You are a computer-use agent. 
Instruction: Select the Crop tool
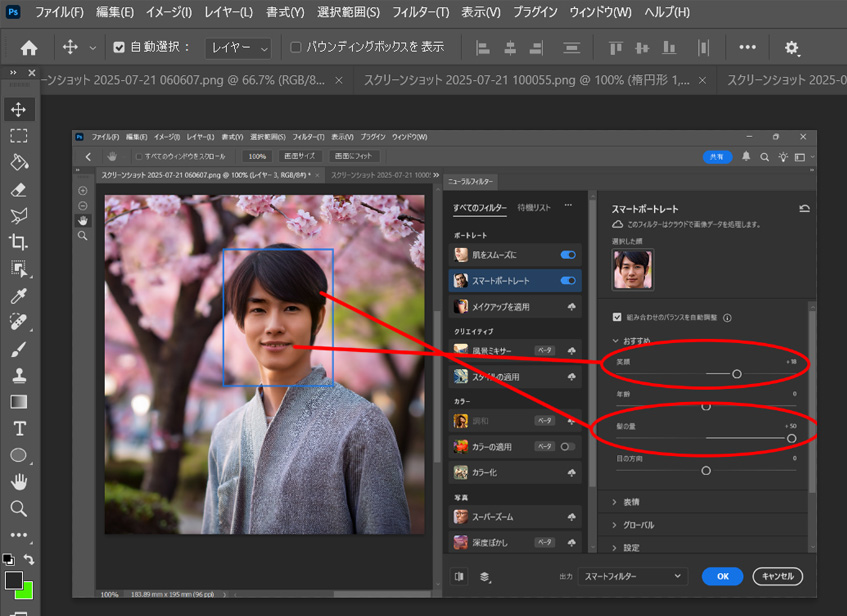(19, 242)
